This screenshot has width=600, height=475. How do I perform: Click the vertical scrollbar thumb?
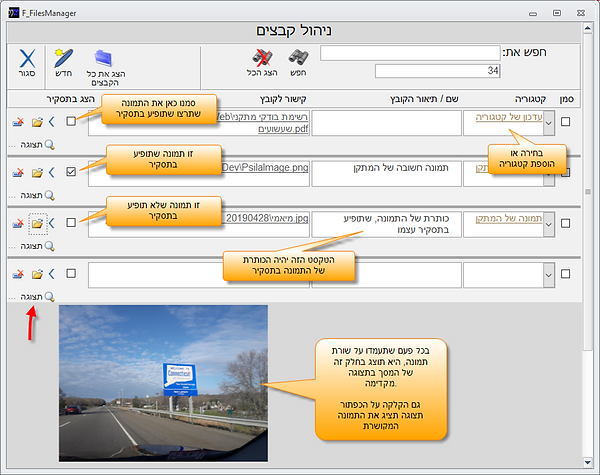click(587, 191)
